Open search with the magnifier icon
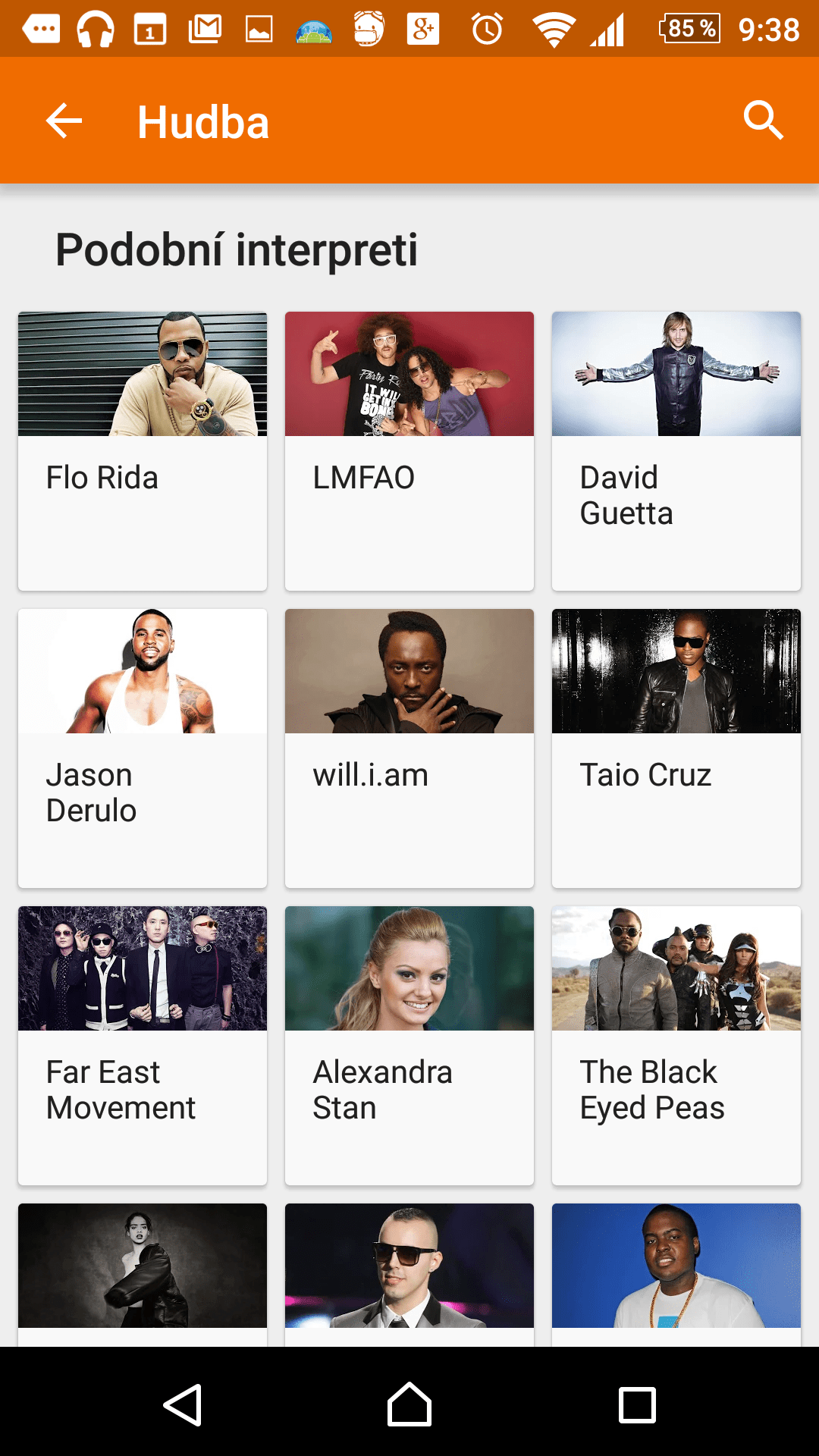This screenshot has width=819, height=1456. (x=763, y=120)
